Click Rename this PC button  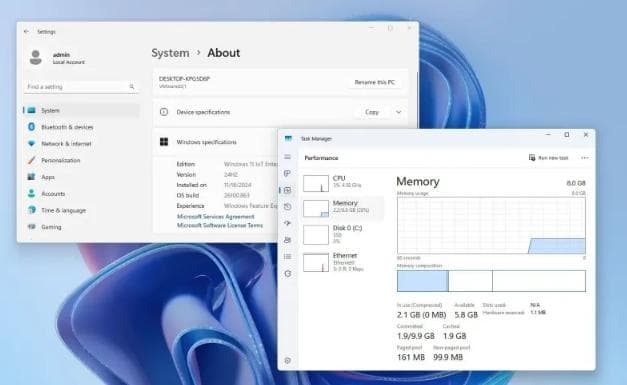coord(375,82)
